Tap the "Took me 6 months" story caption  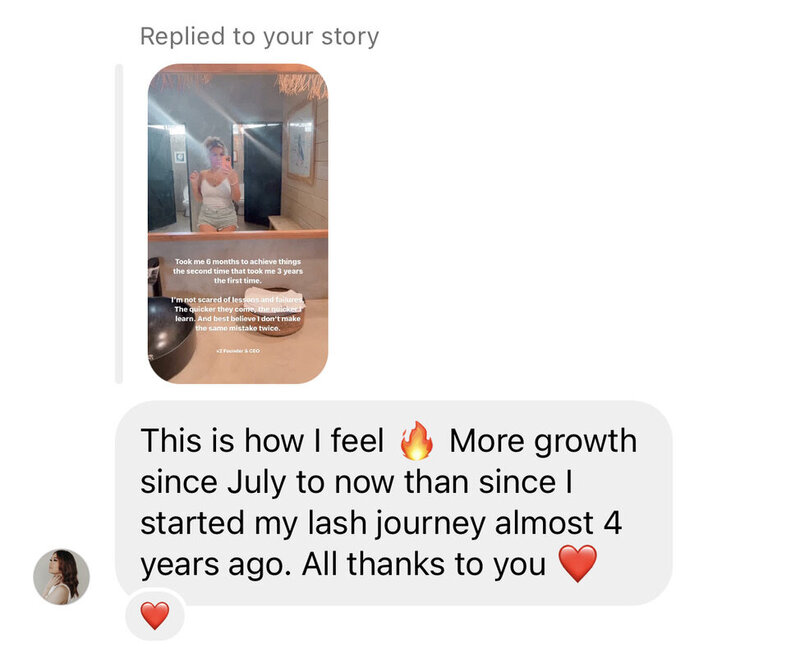tap(238, 271)
